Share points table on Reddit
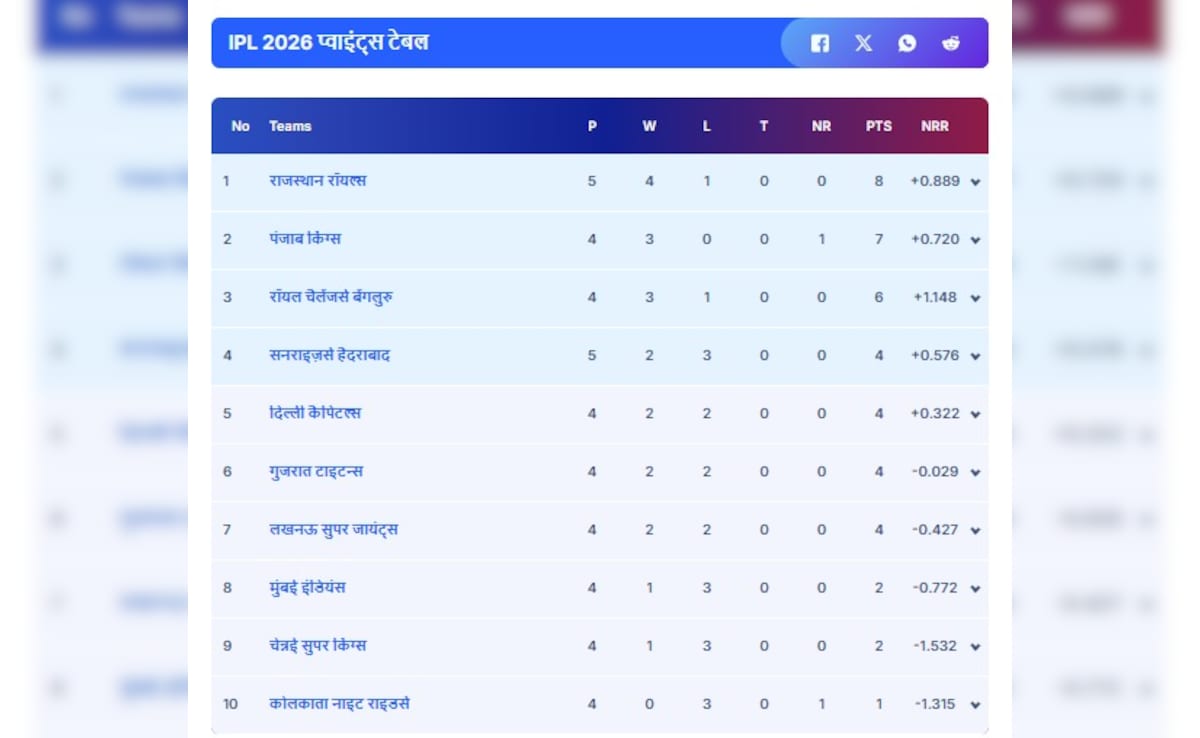Screen dimensions: 1200x738 click(951, 43)
